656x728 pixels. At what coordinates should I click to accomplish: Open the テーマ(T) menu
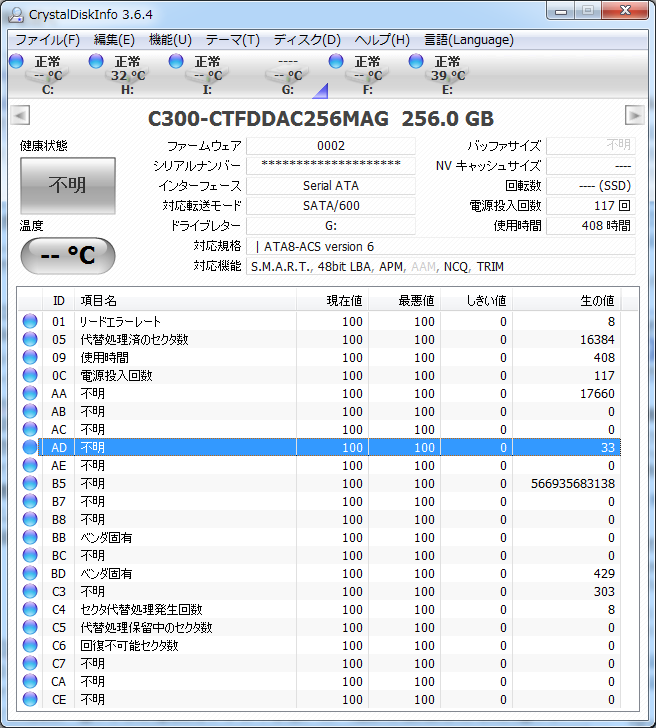click(x=233, y=40)
